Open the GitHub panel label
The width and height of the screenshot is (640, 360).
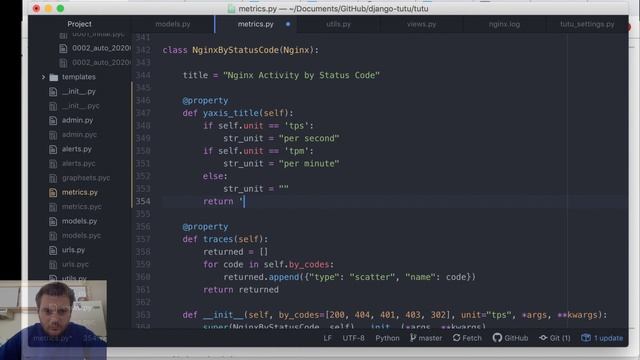(x=516, y=338)
